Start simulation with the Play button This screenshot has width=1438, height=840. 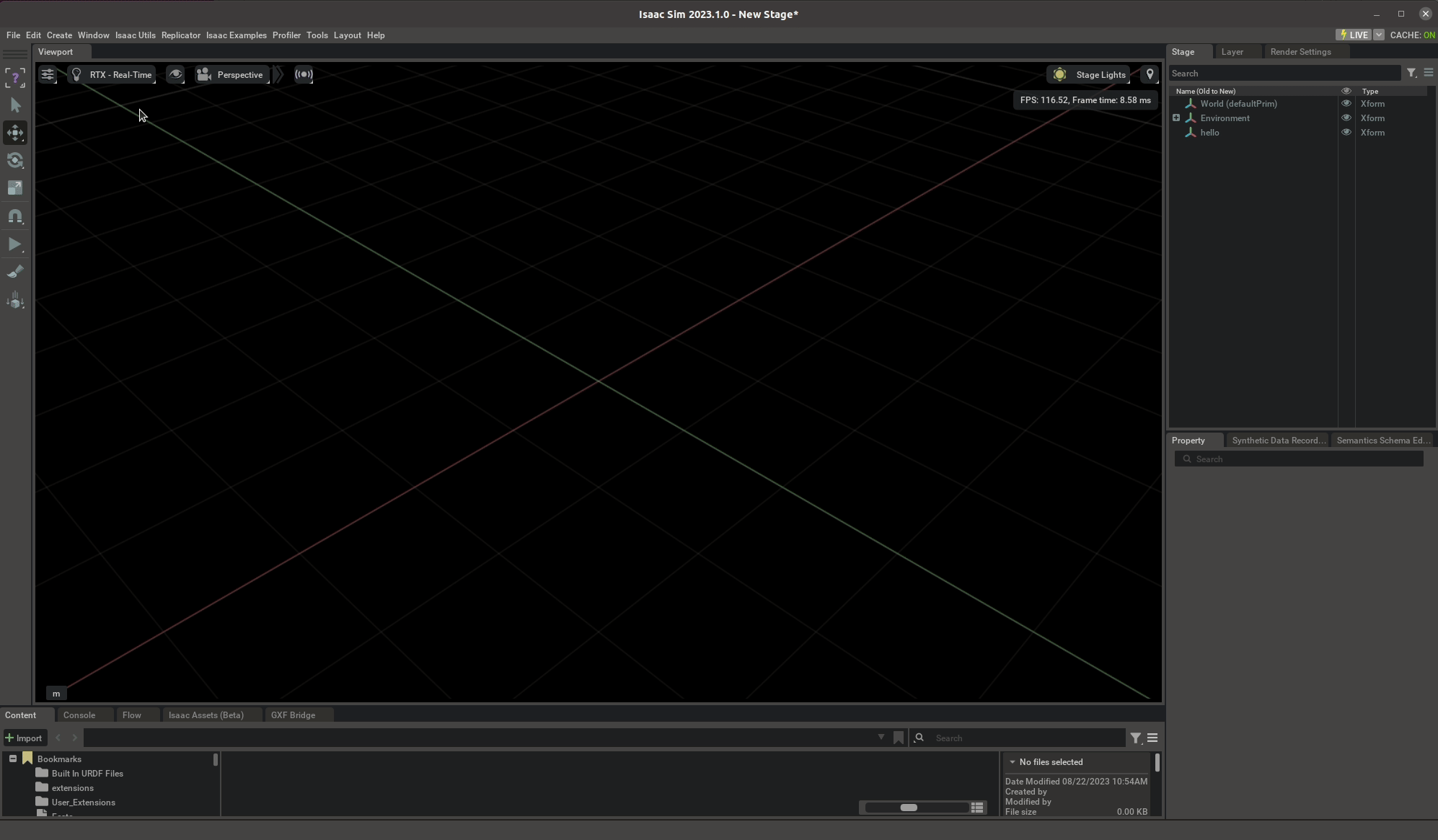point(15,244)
